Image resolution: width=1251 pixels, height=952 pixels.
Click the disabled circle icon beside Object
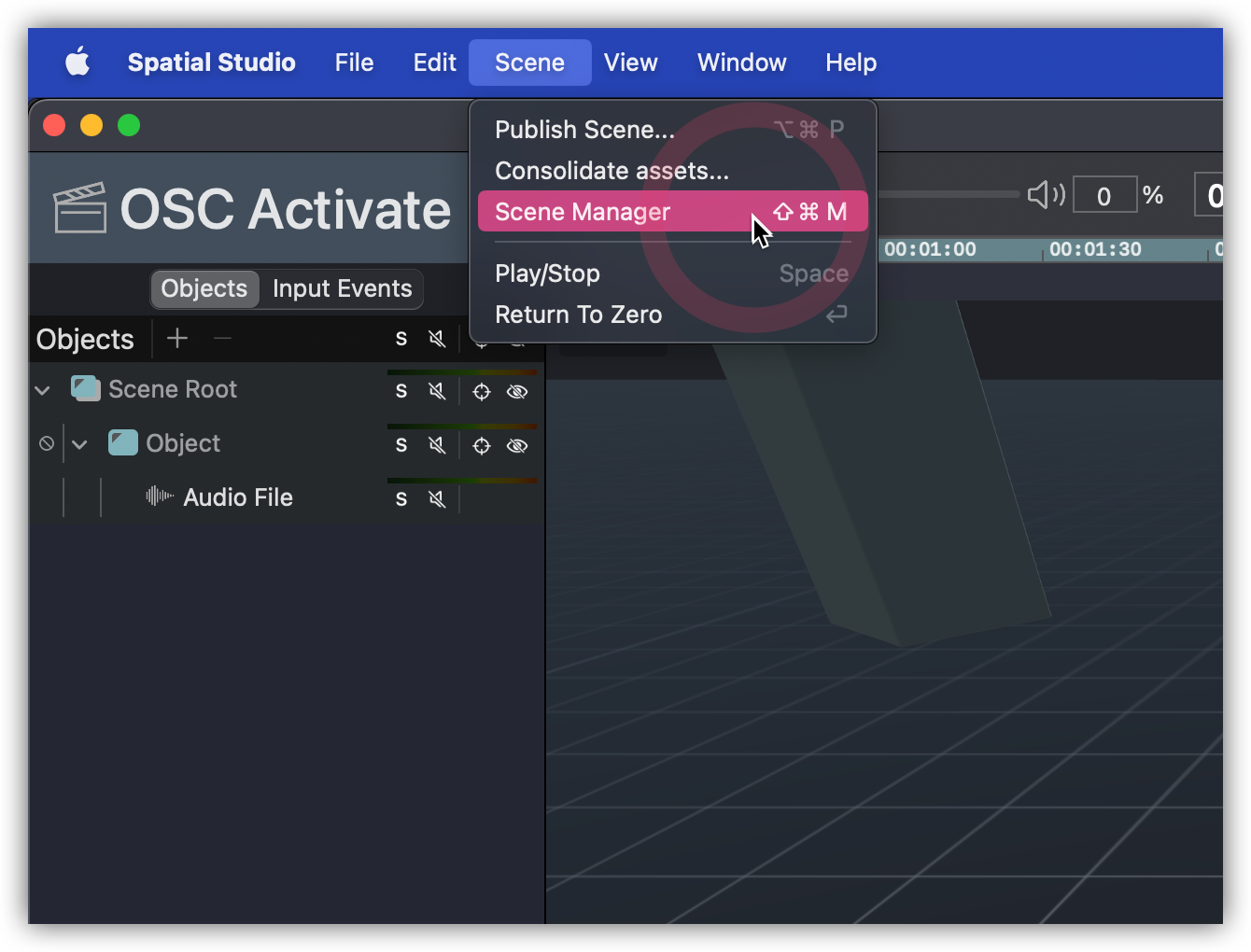(x=47, y=443)
